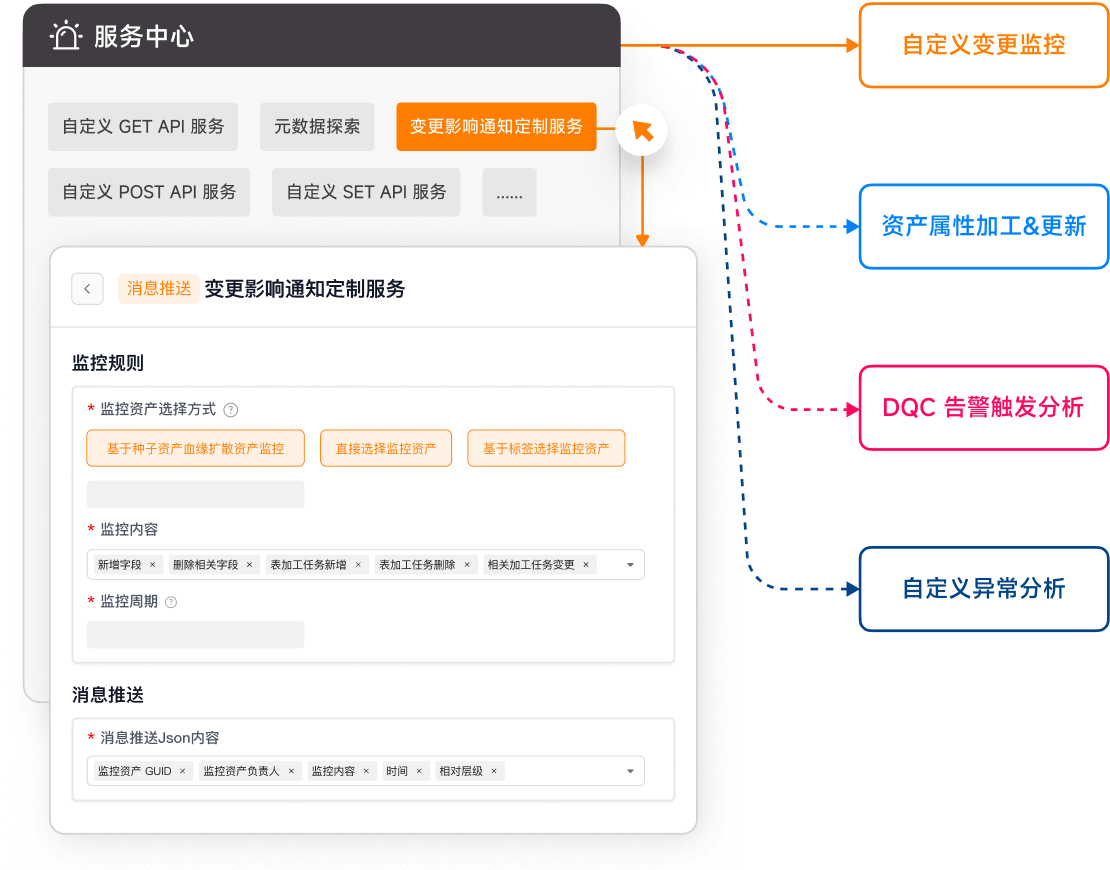This screenshot has width=1110, height=870.
Task: Open the 消息推送Json内容 dropdown arrow
Action: (630, 771)
